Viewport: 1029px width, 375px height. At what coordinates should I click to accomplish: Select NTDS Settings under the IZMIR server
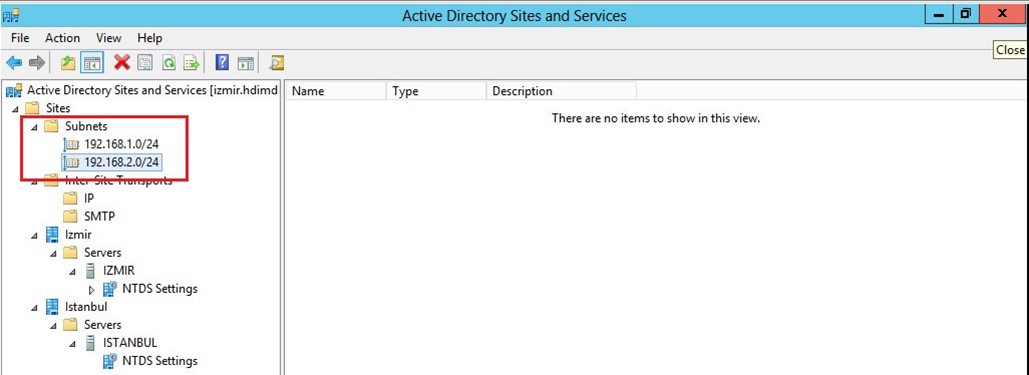[x=159, y=288]
